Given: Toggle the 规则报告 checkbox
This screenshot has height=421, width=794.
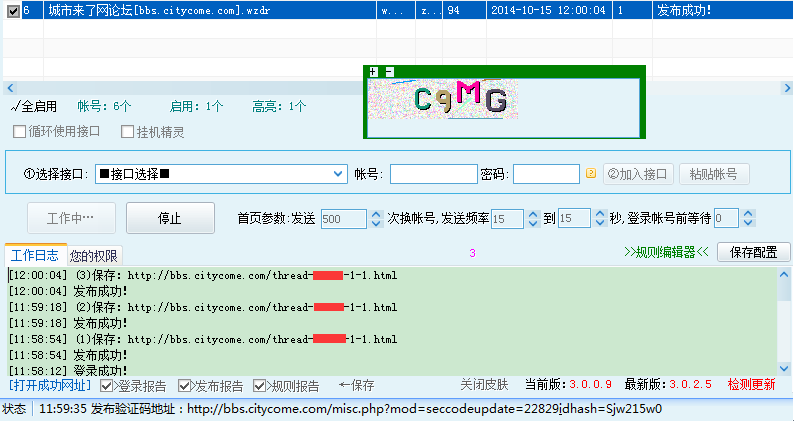Looking at the screenshot, I should 260,385.
